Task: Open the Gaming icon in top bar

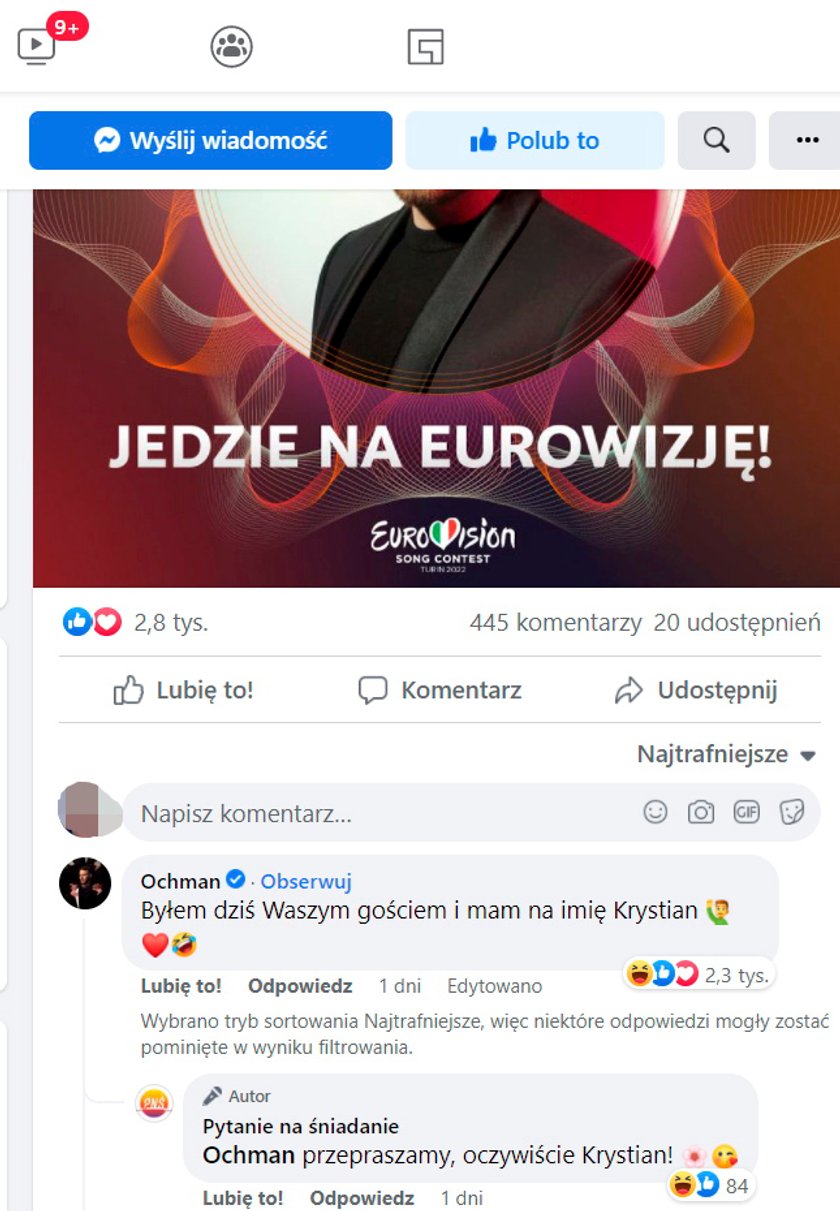Action: 425,46
